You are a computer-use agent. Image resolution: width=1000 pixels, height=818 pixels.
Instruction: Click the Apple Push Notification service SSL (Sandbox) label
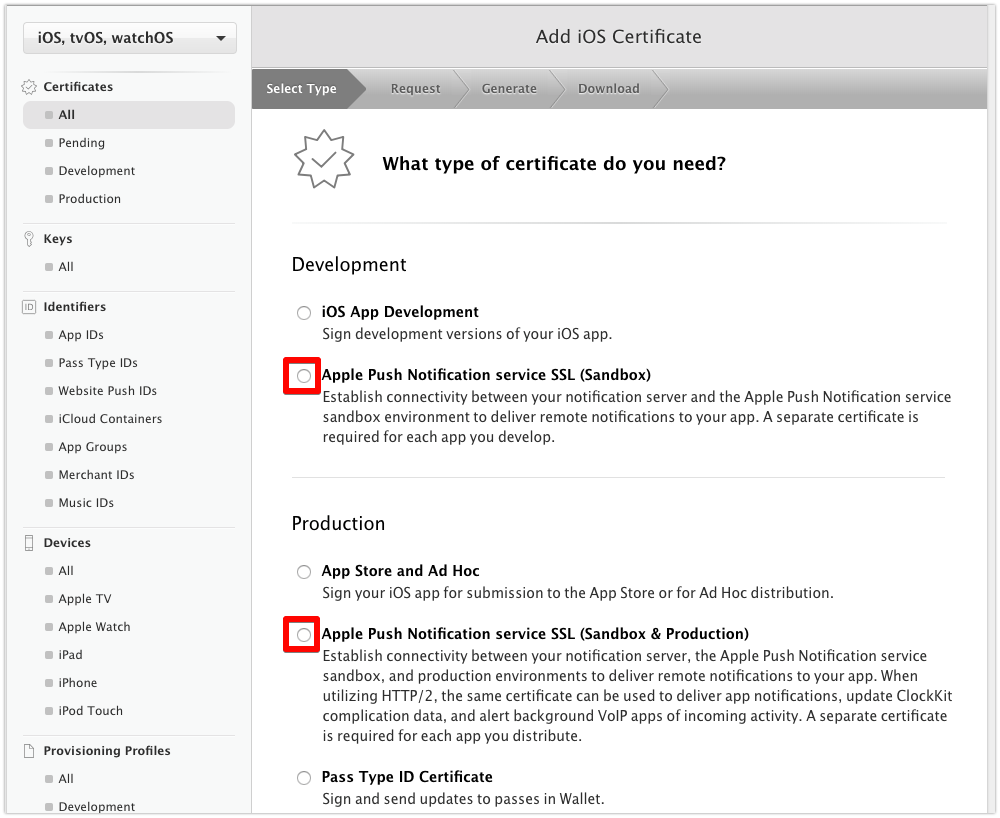pyautogui.click(x=486, y=374)
